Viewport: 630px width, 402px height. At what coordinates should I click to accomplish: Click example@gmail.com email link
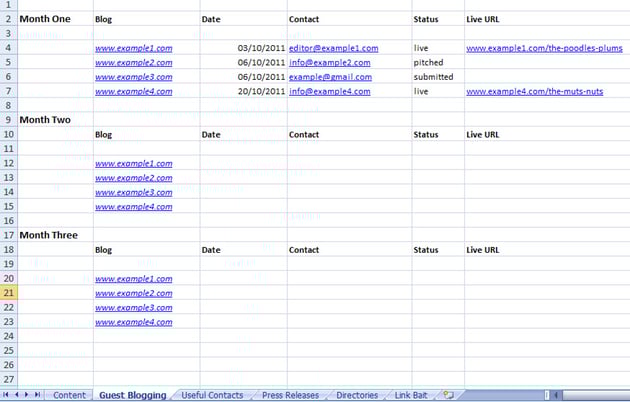(x=330, y=77)
